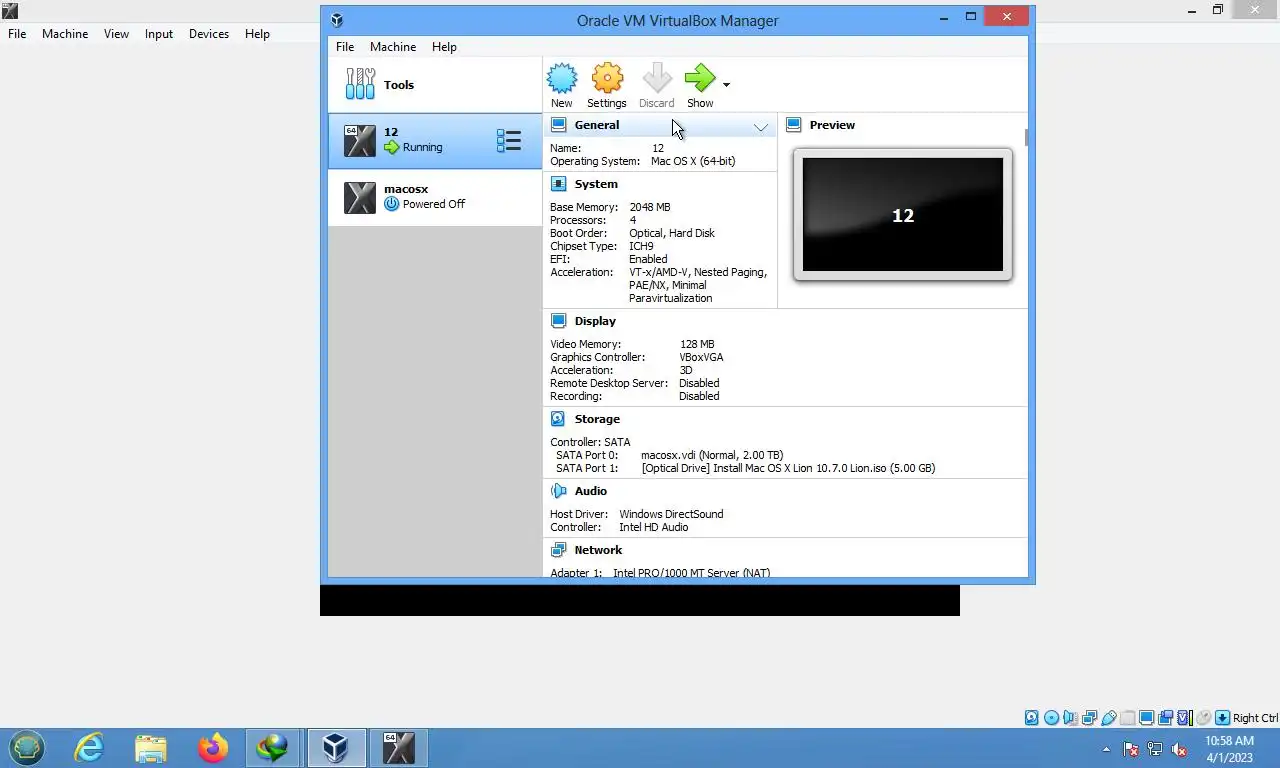This screenshot has width=1280, height=768.
Task: Click the Audio section speaker icon
Action: coord(558,491)
